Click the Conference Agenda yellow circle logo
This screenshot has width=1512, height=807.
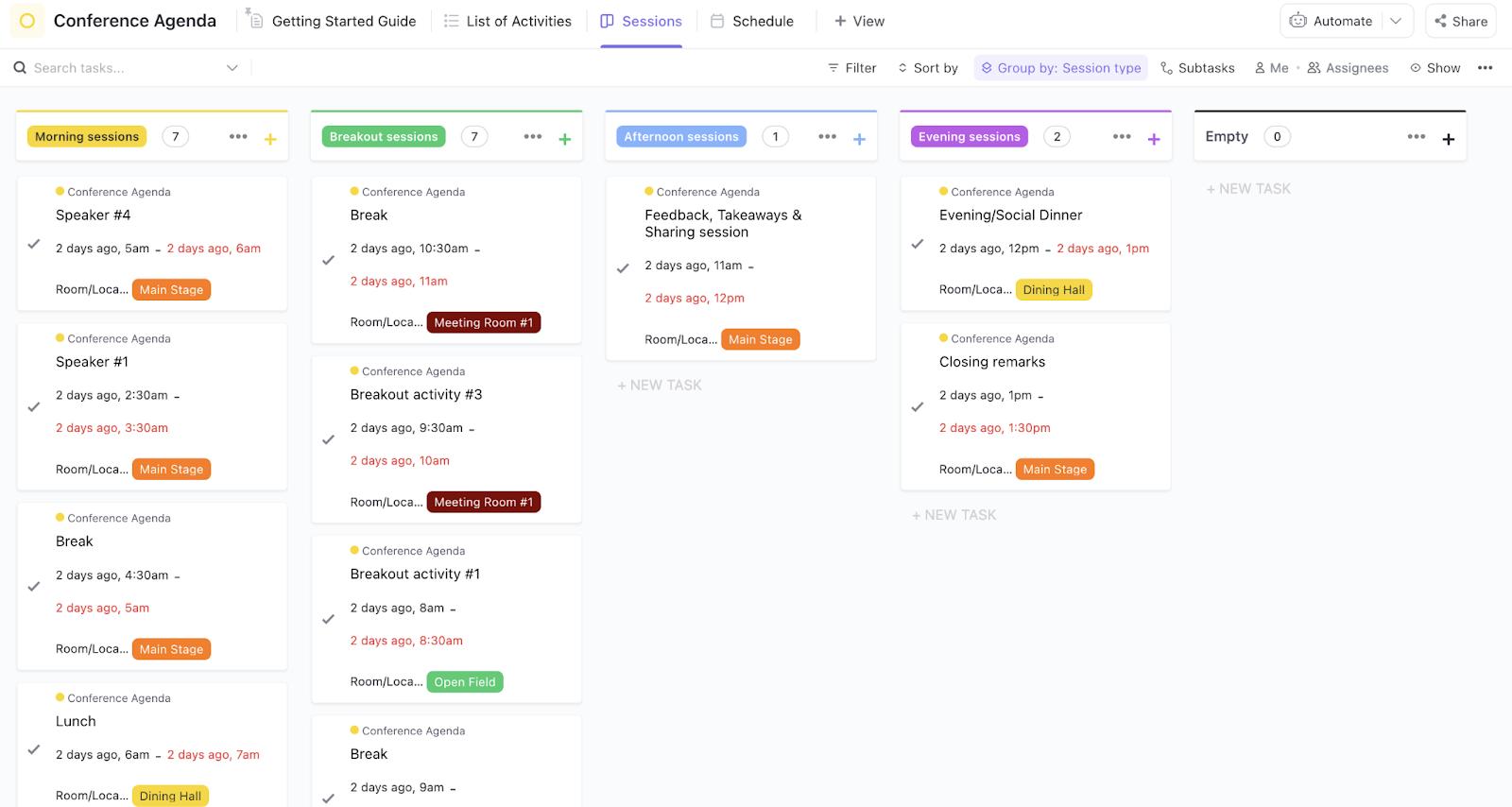(27, 21)
